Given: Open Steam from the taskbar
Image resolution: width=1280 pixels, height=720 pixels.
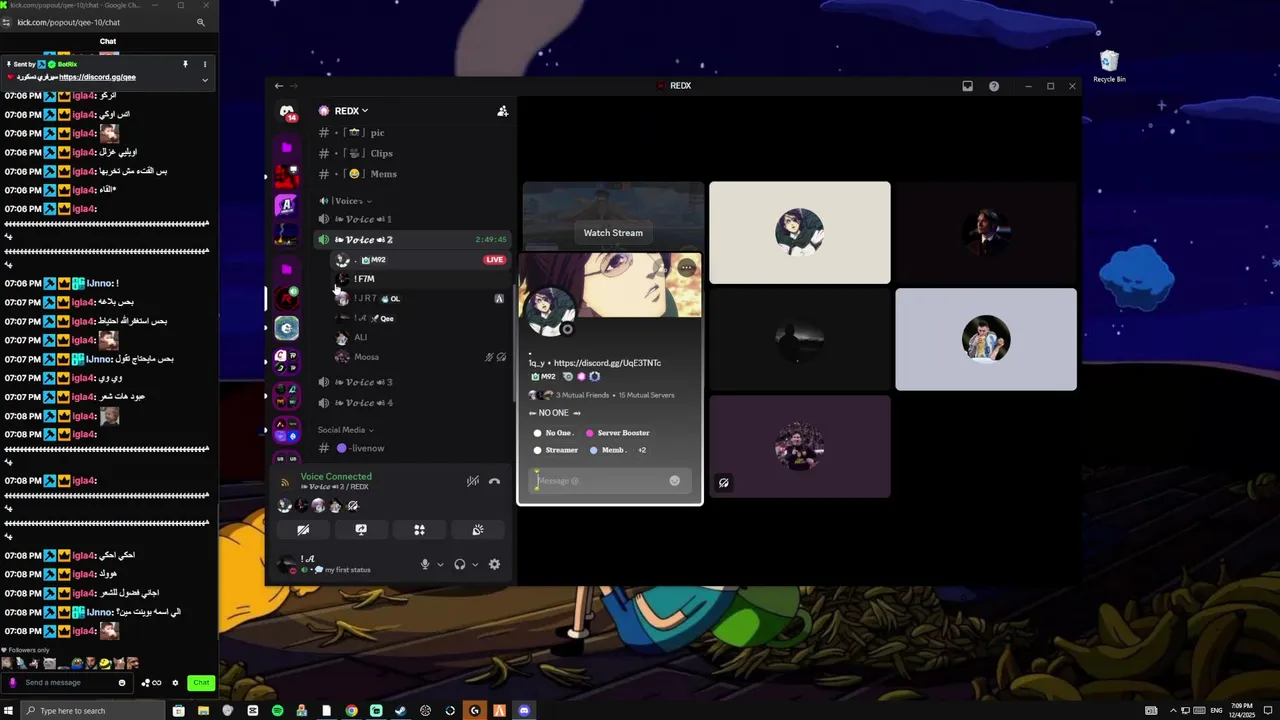Looking at the screenshot, I should (400, 711).
